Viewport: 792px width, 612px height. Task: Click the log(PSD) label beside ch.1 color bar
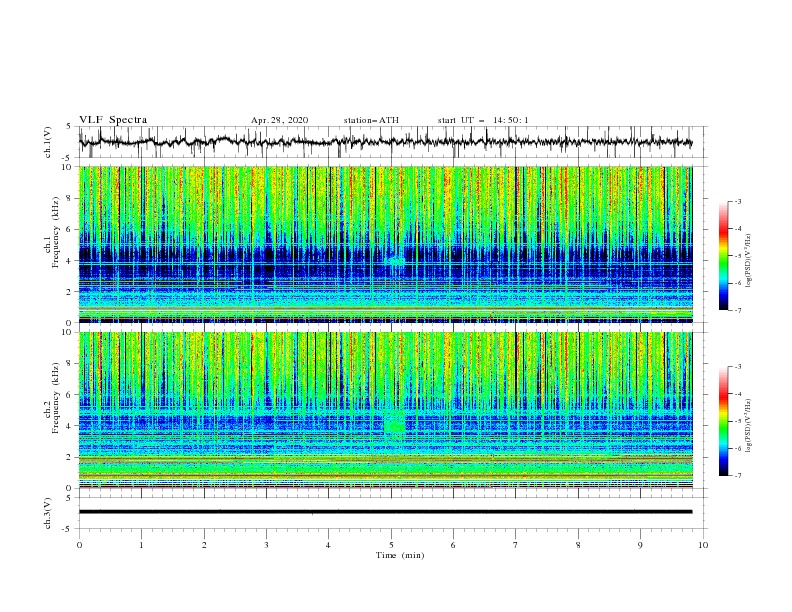point(748,260)
